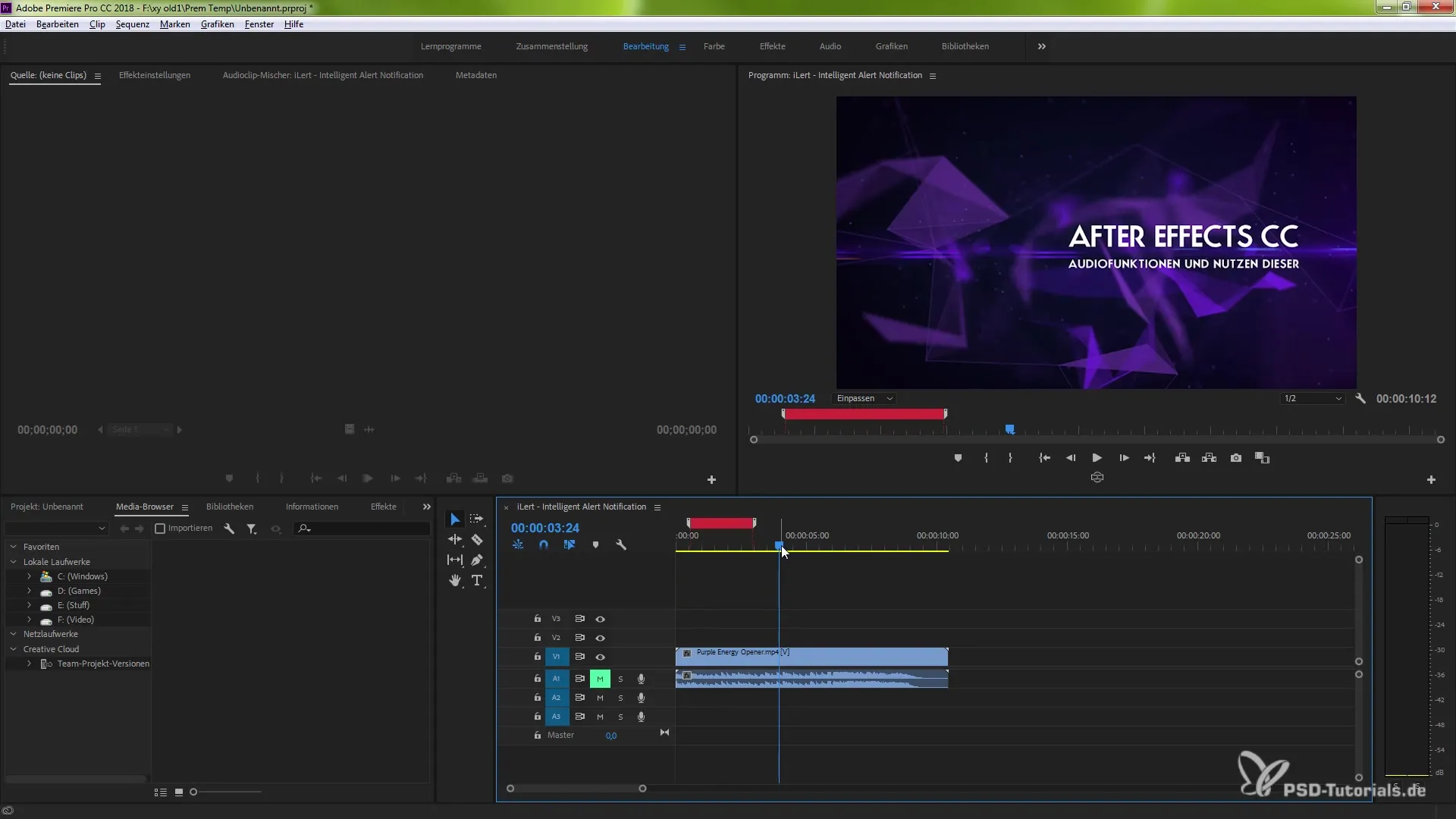The image size is (1456, 819).
Task: Step back one frame in program monitor
Action: 1071,458
